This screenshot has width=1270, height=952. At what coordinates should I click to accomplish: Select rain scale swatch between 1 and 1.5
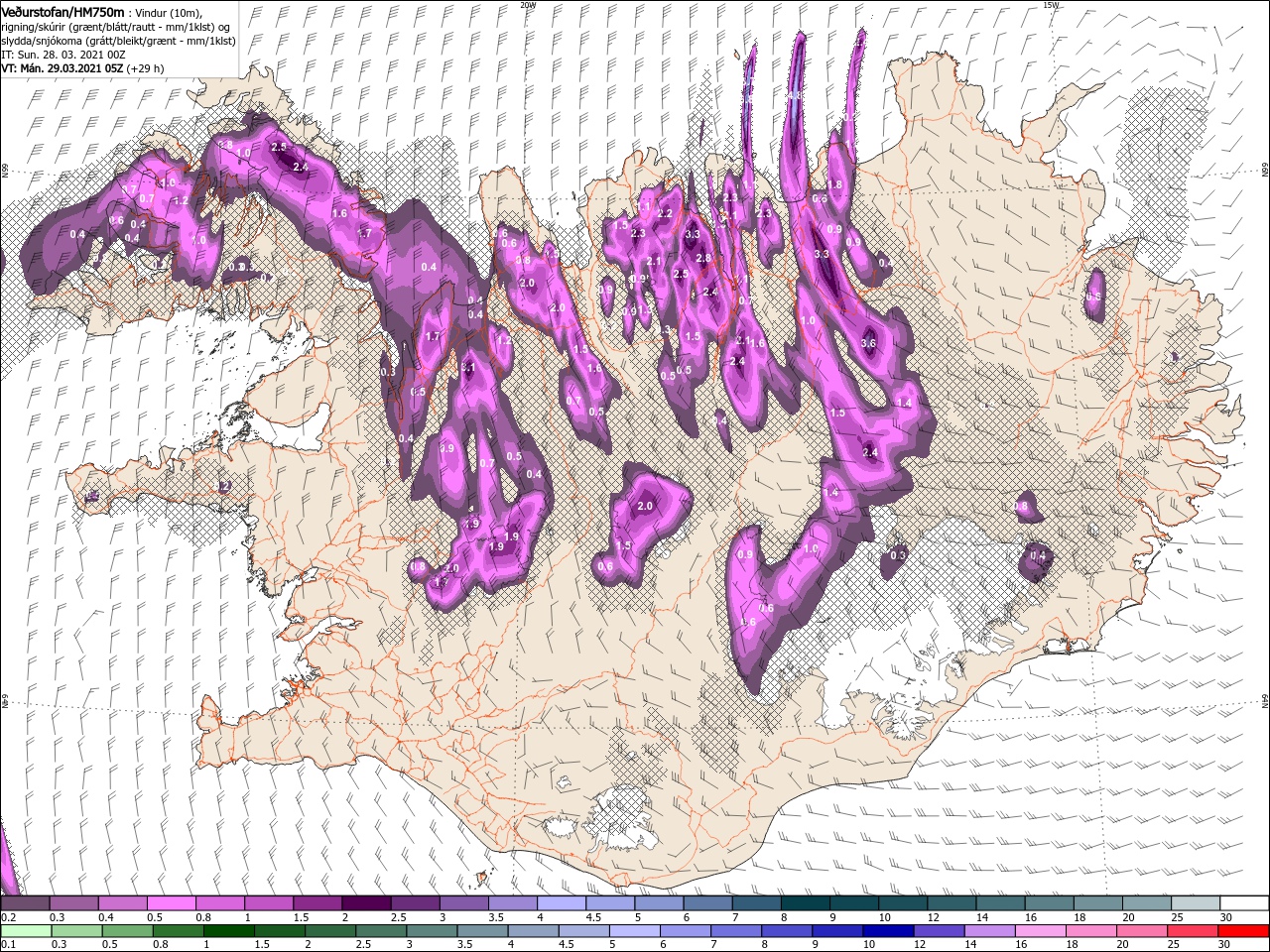click(x=229, y=931)
